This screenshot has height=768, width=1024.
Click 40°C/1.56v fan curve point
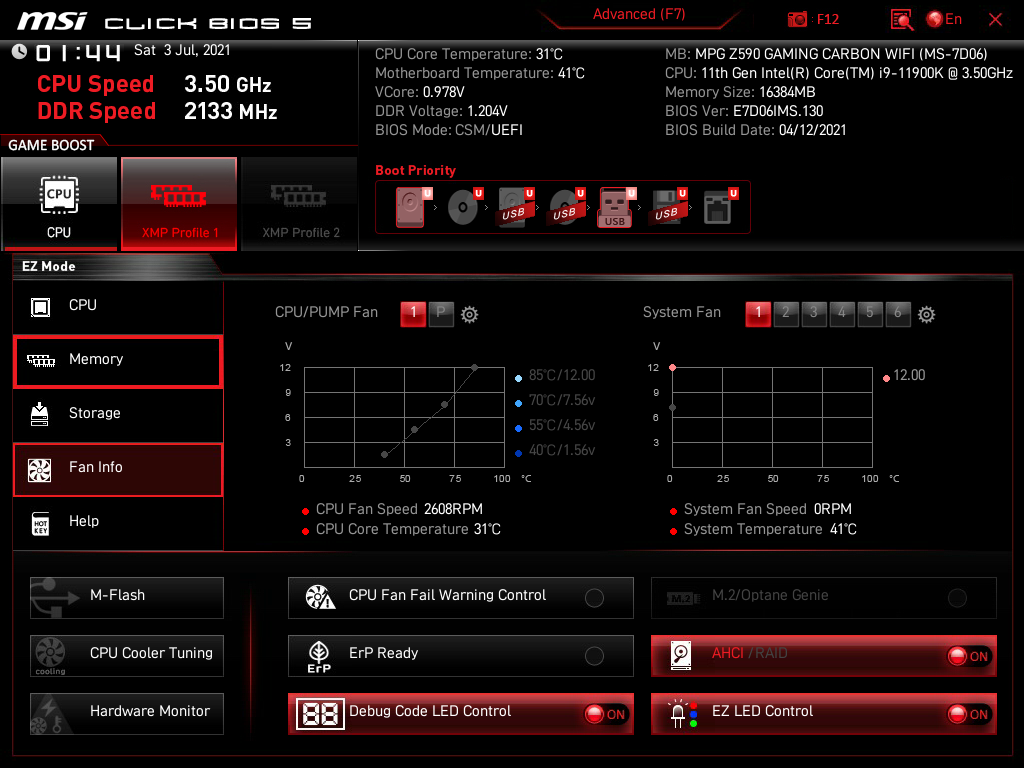tap(385, 455)
